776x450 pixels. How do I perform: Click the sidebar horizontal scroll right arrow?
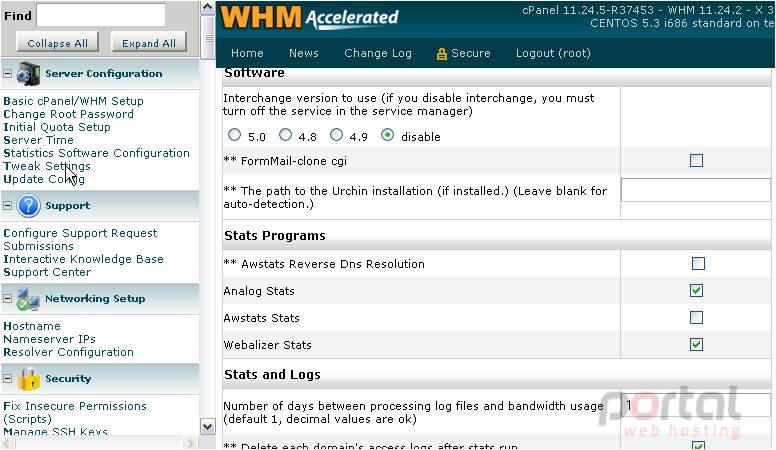pos(190,443)
